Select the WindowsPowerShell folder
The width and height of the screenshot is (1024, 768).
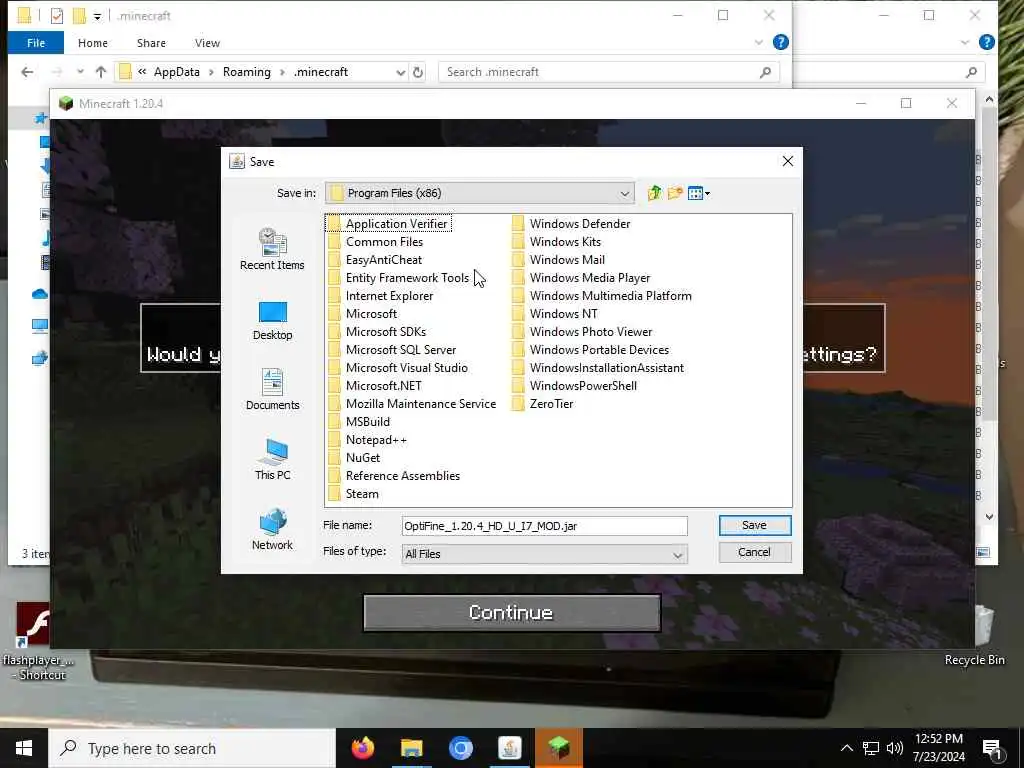click(575, 385)
